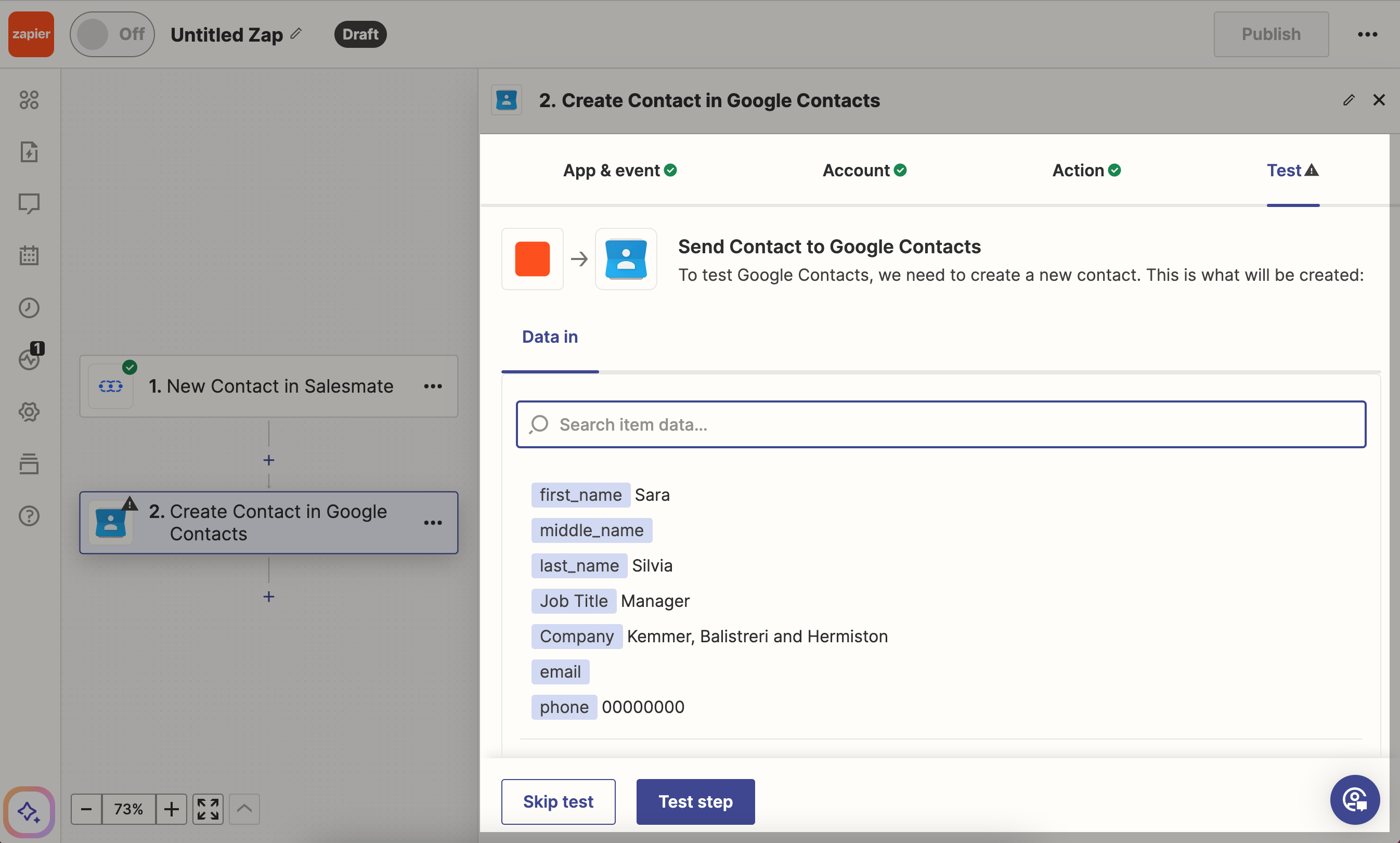This screenshot has width=1400, height=843.
Task: Click the Skip test button
Action: pyautogui.click(x=558, y=801)
